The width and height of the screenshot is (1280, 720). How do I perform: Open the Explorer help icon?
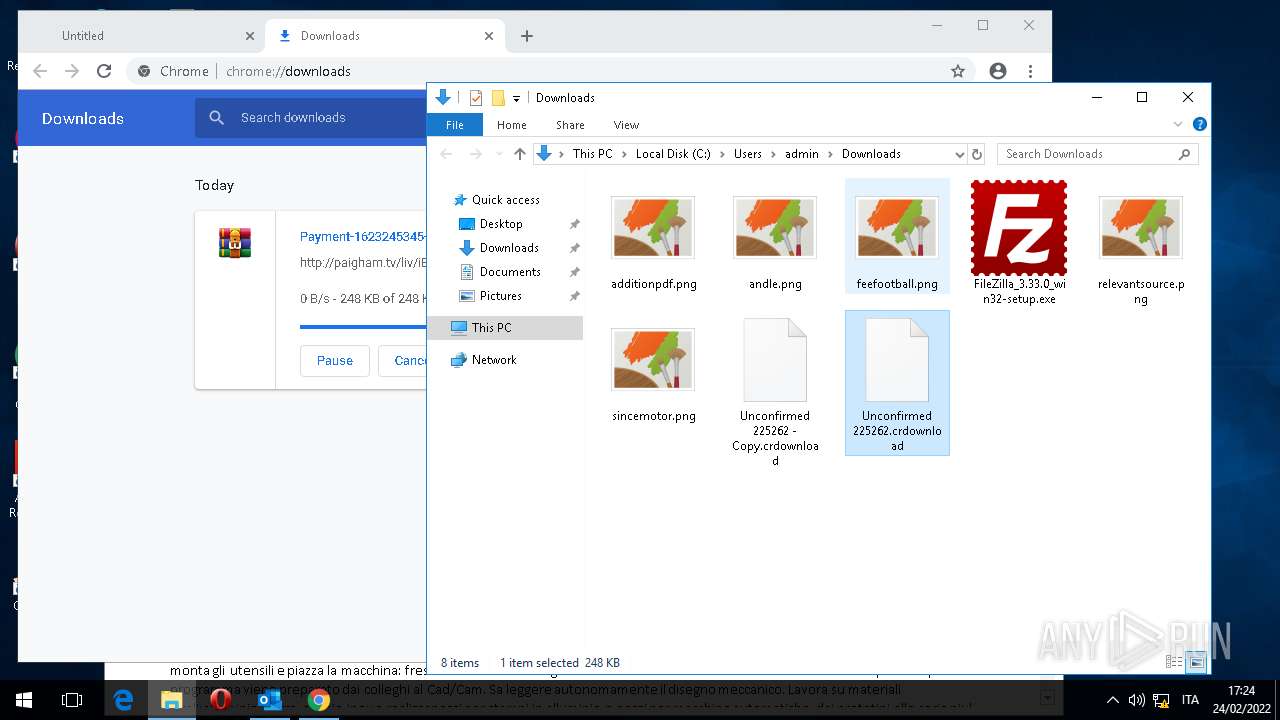1200,124
